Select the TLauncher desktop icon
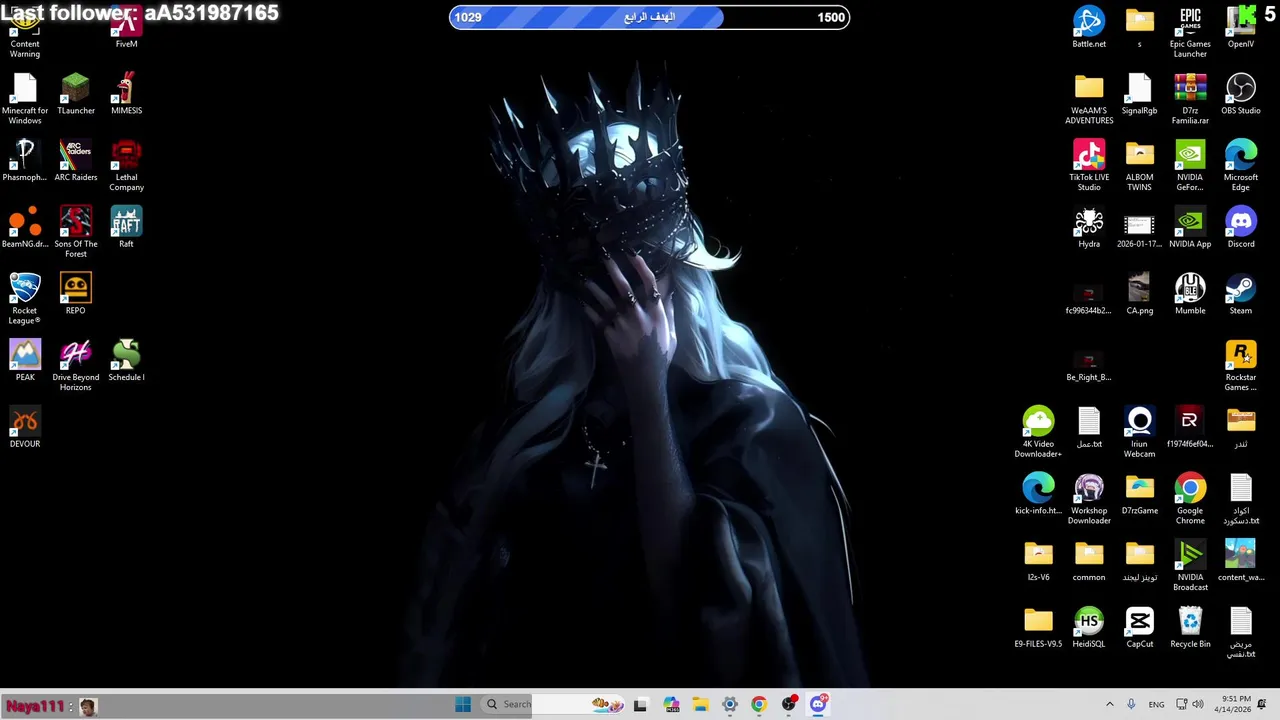The image size is (1280, 720). tap(75, 95)
